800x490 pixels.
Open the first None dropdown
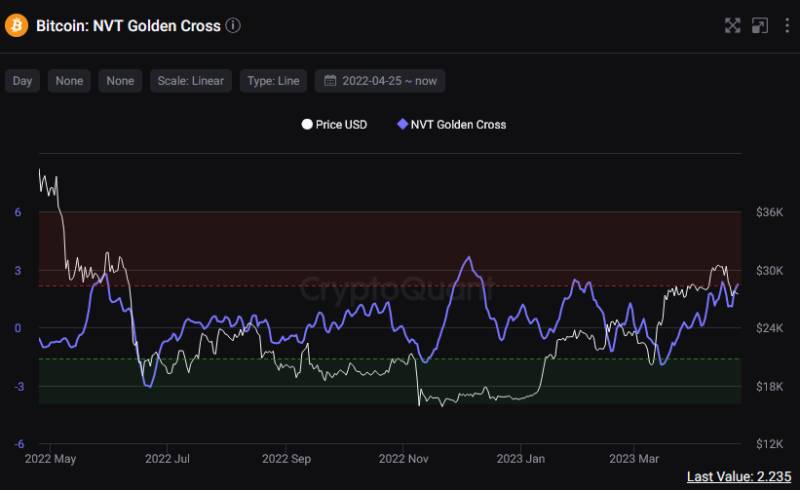pos(69,81)
